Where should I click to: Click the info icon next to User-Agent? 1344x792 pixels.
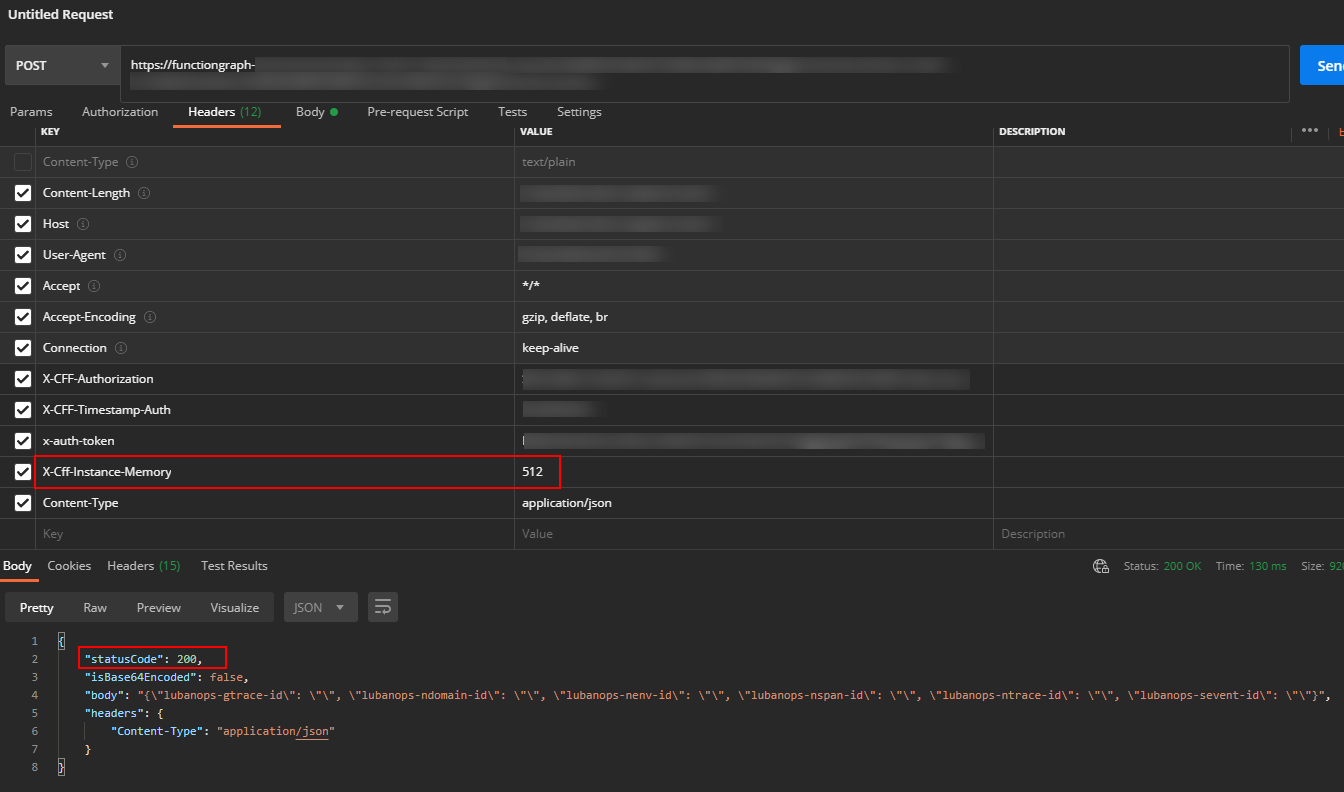coord(122,255)
